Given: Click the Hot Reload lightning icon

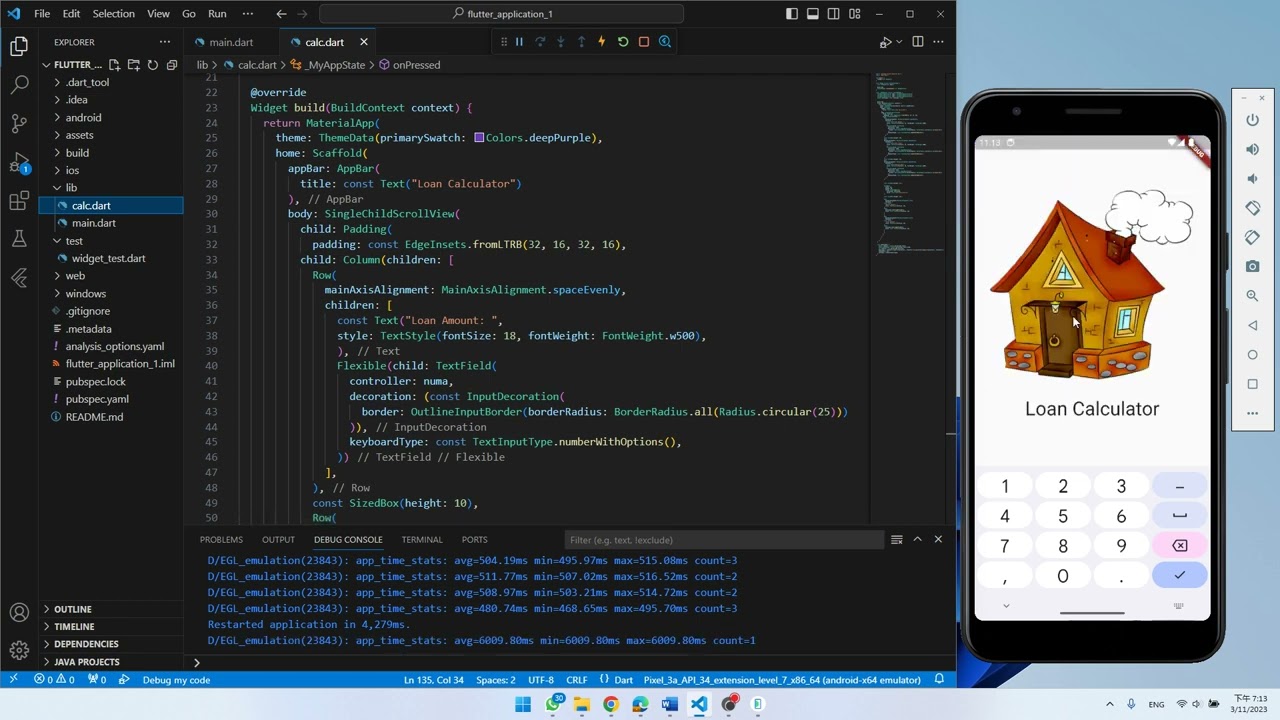Looking at the screenshot, I should 601,42.
